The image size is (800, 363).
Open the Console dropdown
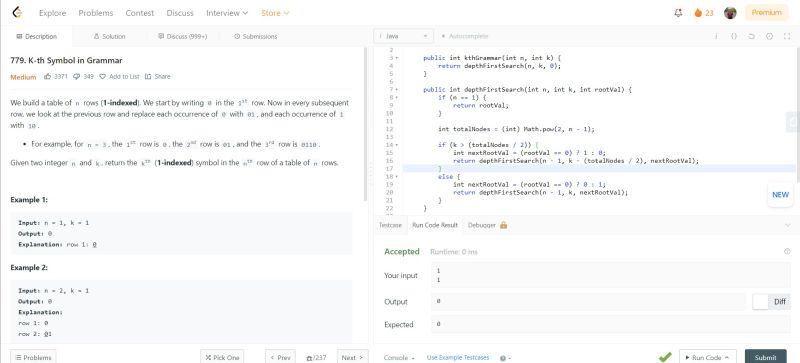pyautogui.click(x=399, y=358)
